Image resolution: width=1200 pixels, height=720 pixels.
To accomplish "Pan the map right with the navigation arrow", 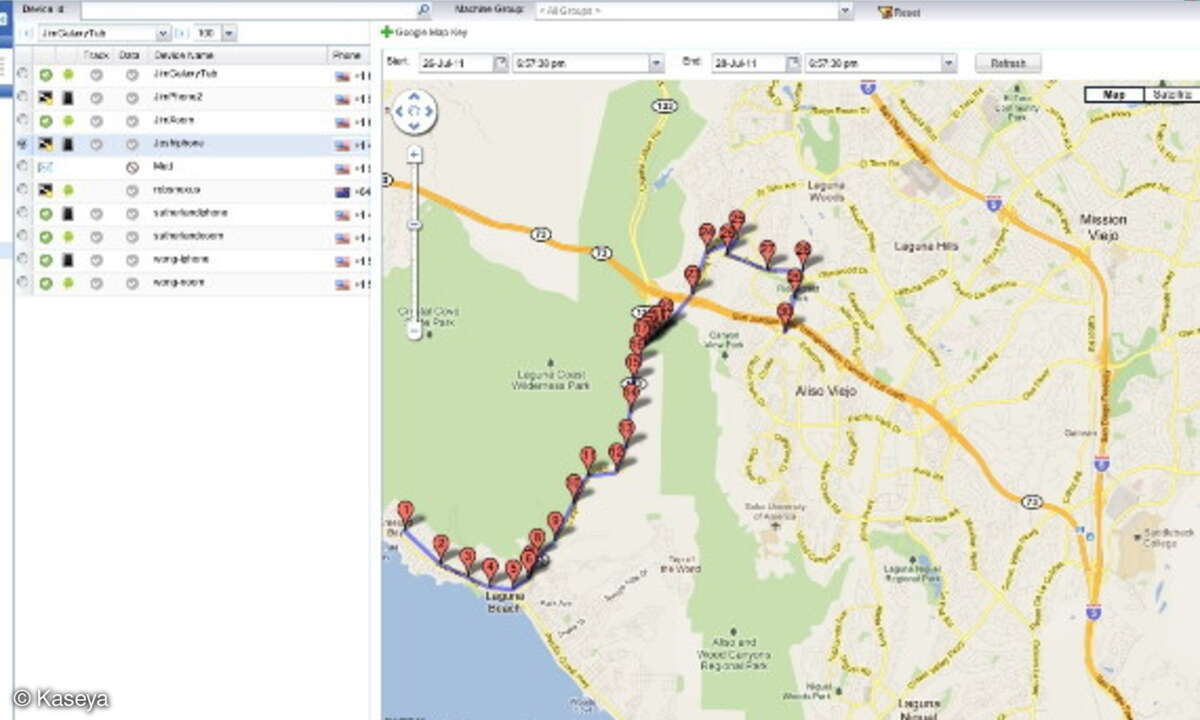I will point(428,112).
